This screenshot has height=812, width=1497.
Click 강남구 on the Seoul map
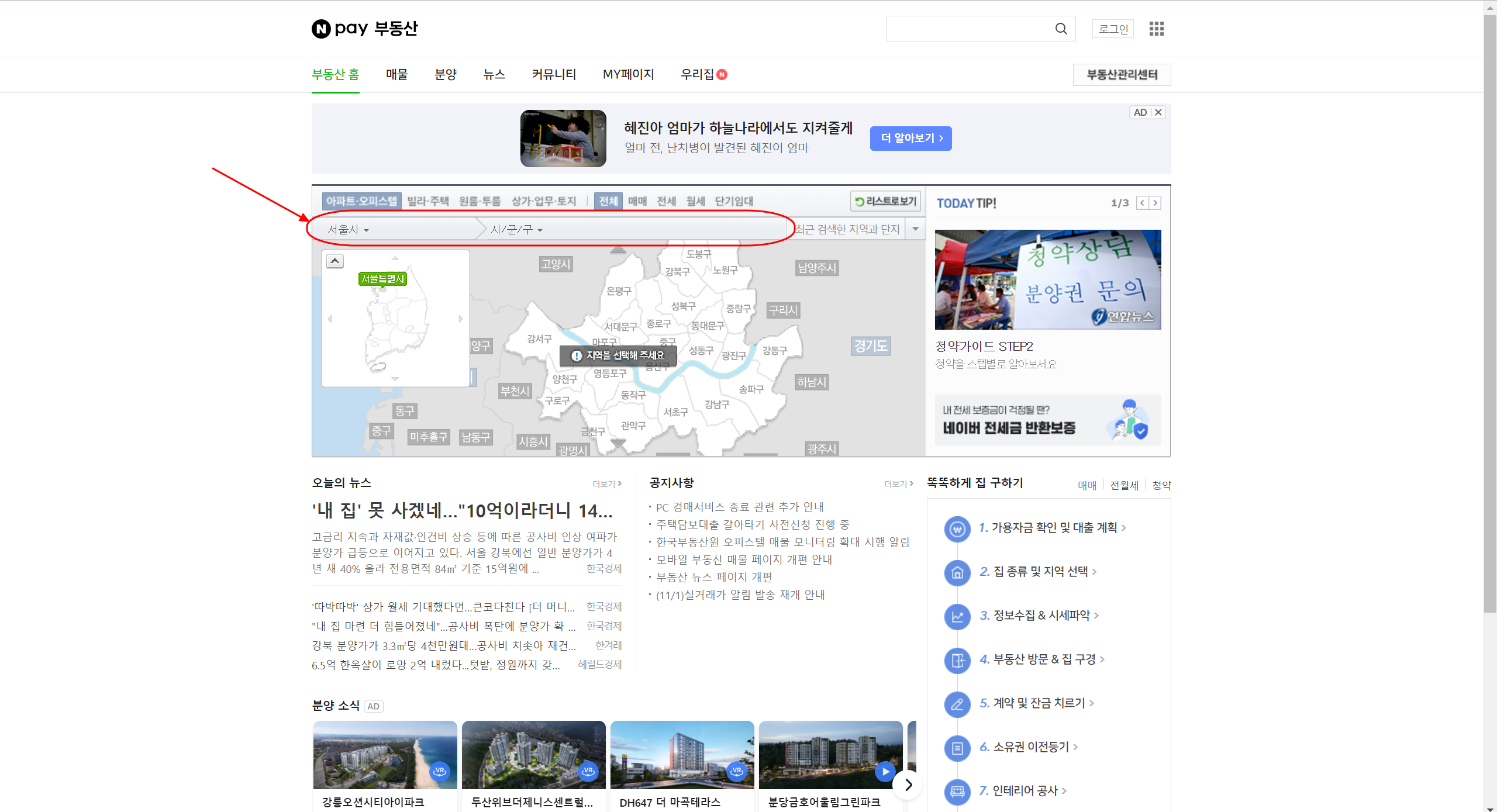(x=716, y=404)
